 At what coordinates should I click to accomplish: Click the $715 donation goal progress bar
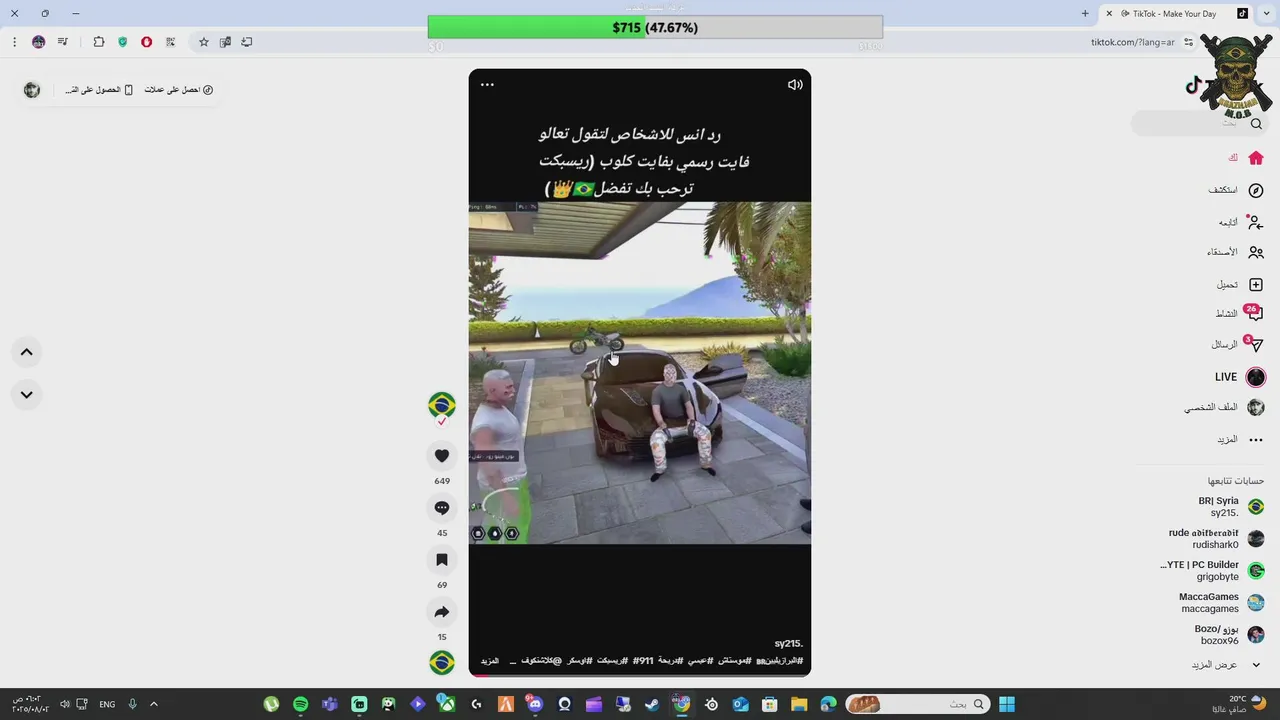pyautogui.click(x=655, y=28)
